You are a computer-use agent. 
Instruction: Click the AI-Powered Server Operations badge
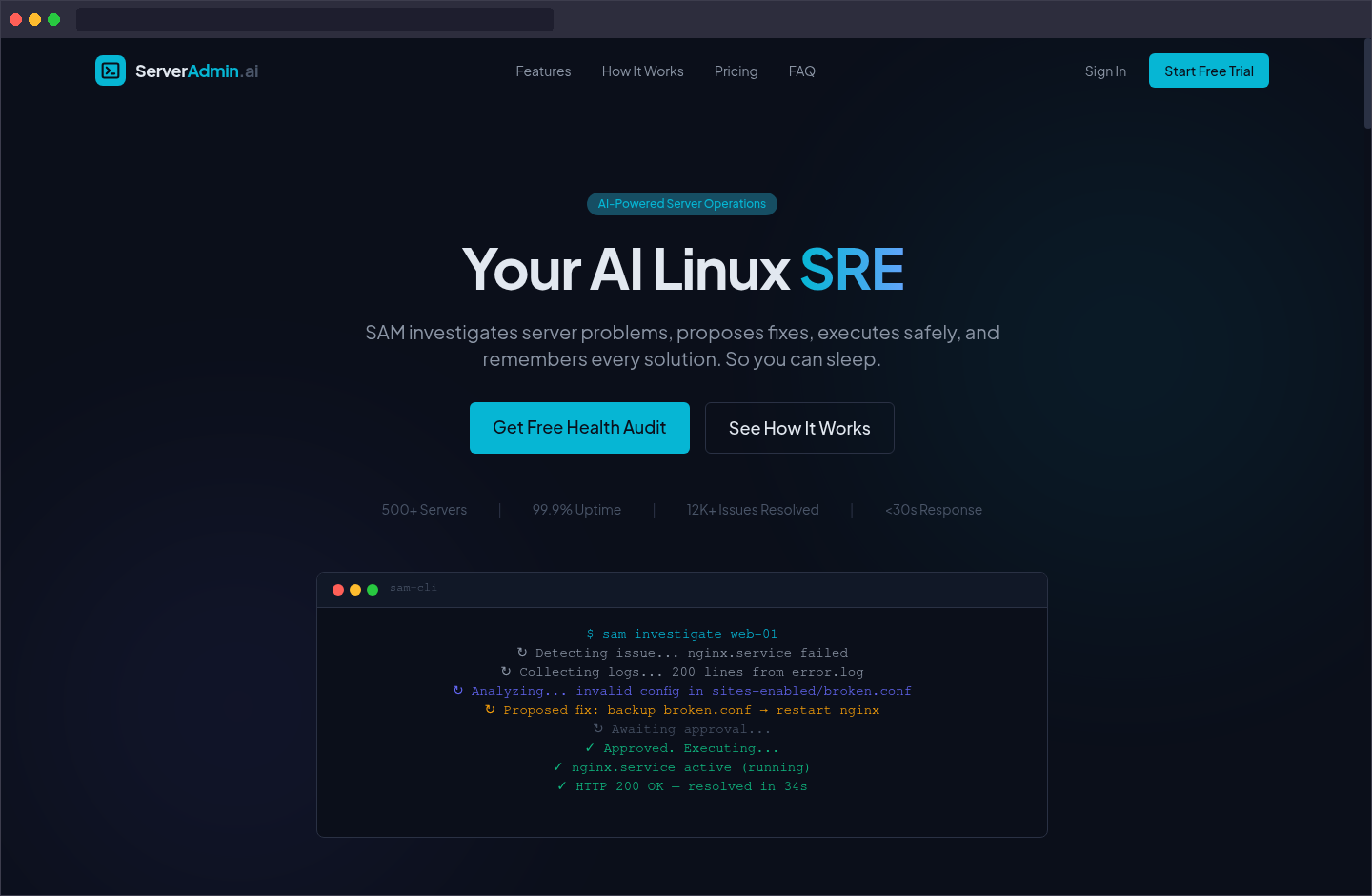(x=682, y=203)
